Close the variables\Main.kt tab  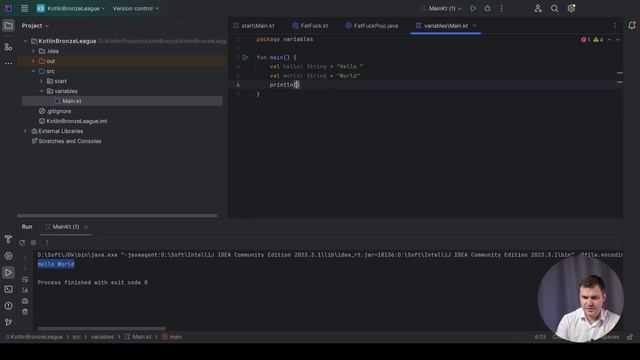474,26
